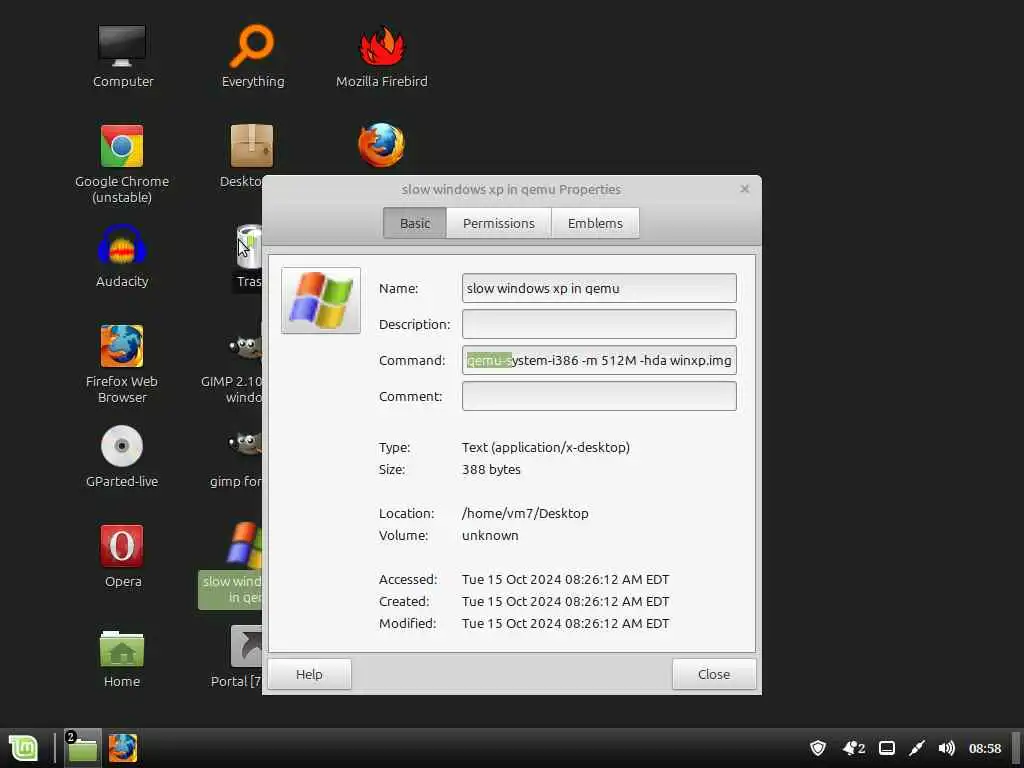
Task: Switch to the Permissions tab
Action: click(x=499, y=223)
